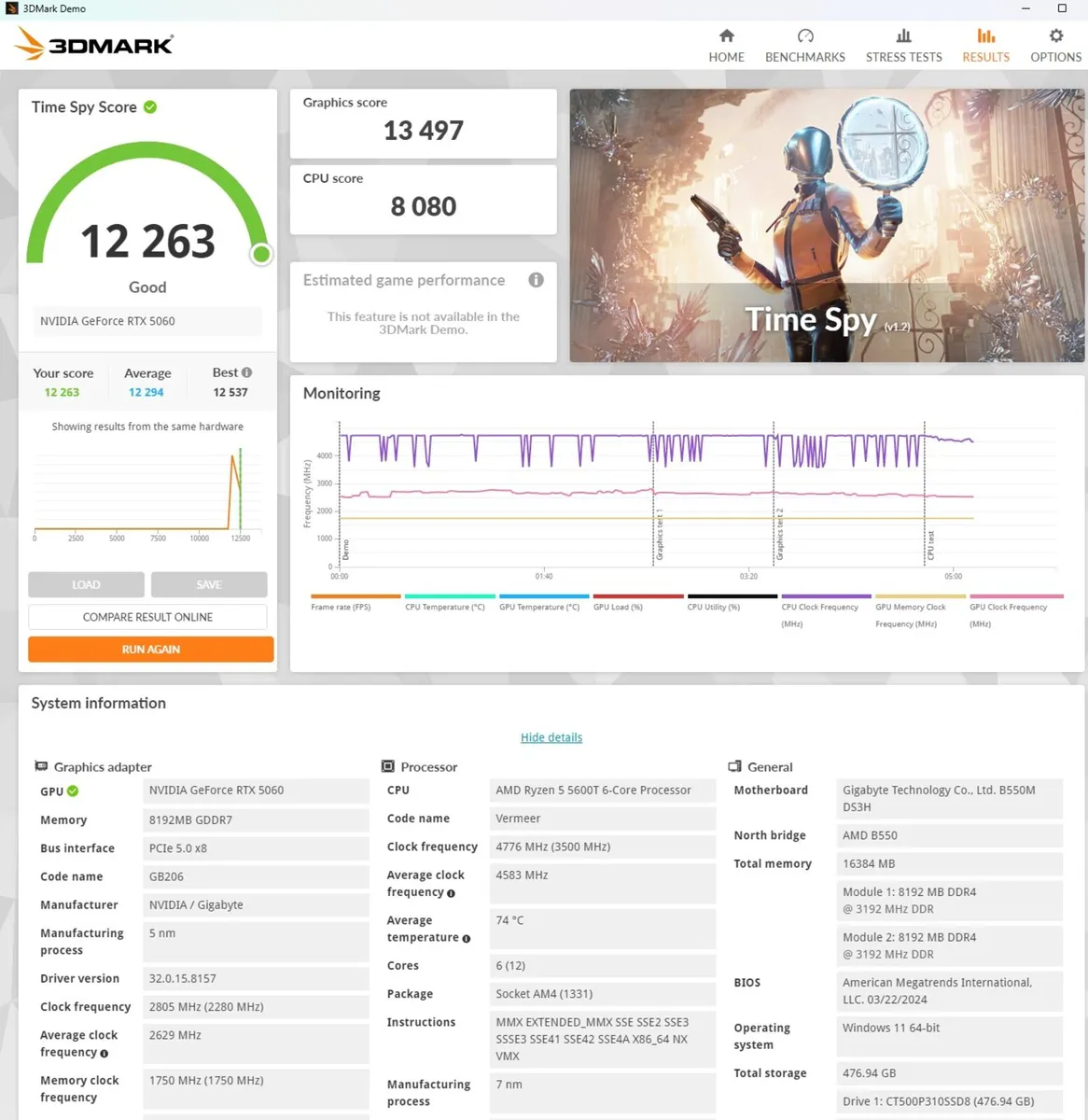Click the green checkmark beside Time Spy Score

[x=150, y=106]
